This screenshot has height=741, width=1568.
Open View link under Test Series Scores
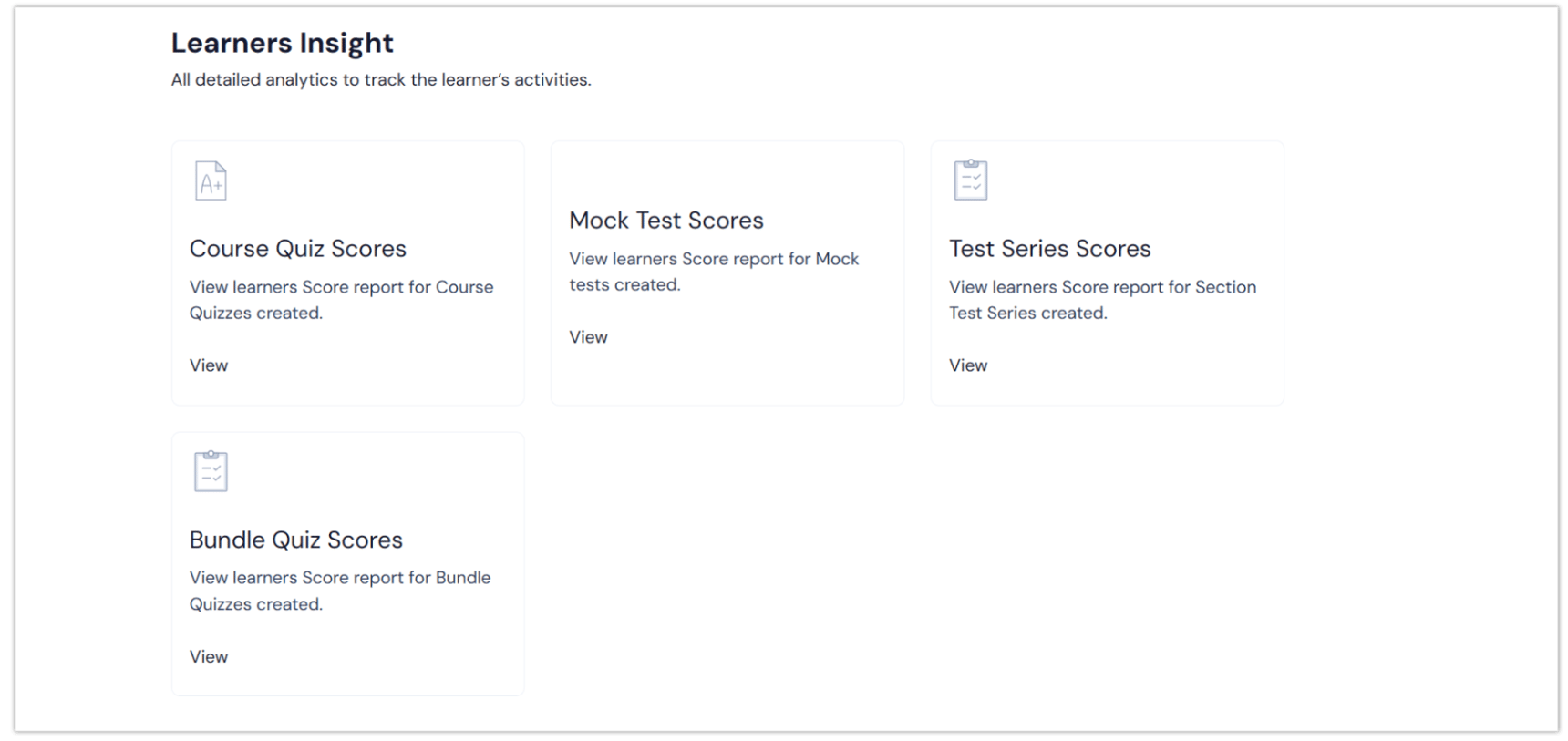(967, 365)
